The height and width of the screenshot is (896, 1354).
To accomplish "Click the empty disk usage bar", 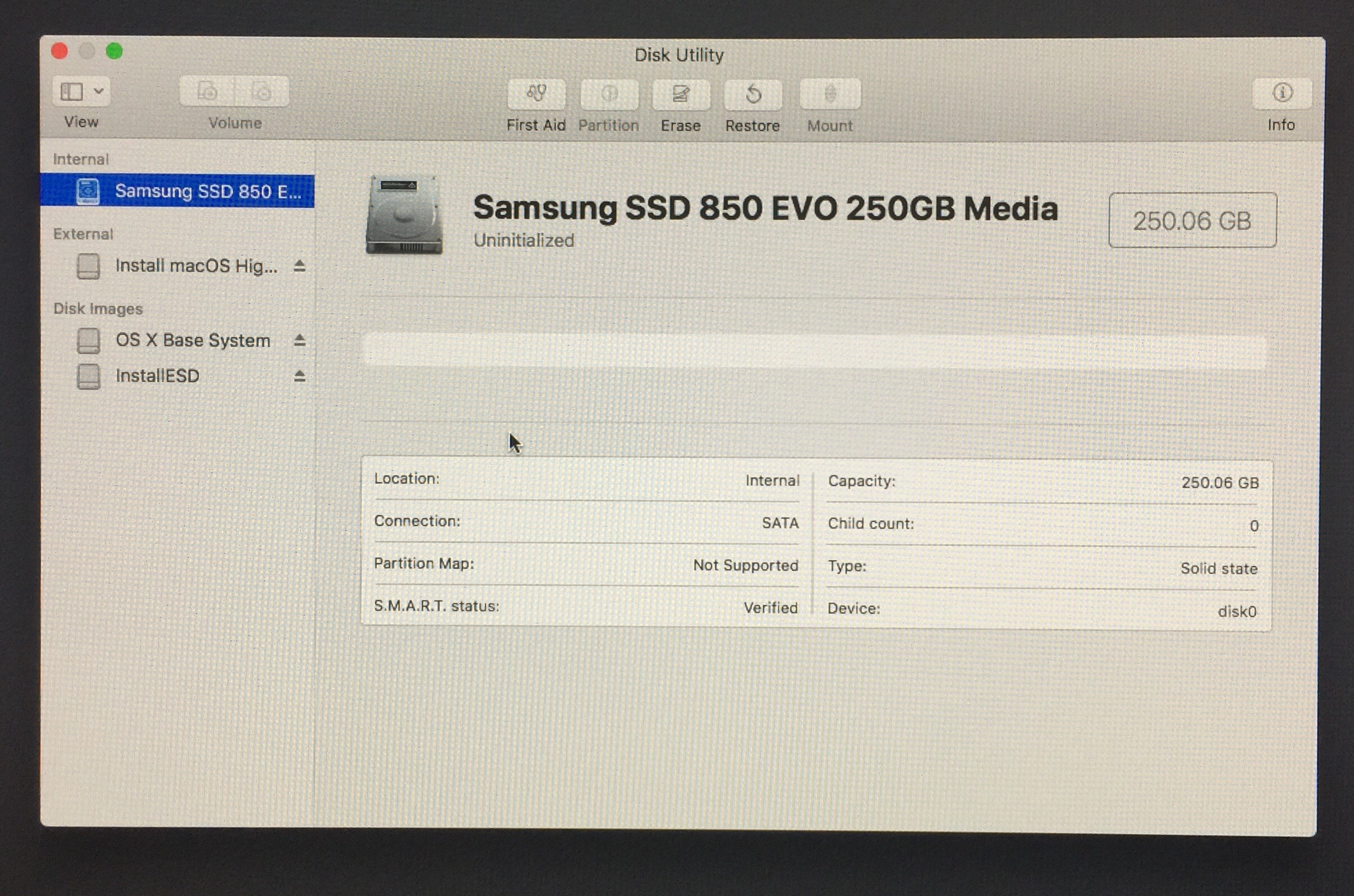I will (x=815, y=349).
